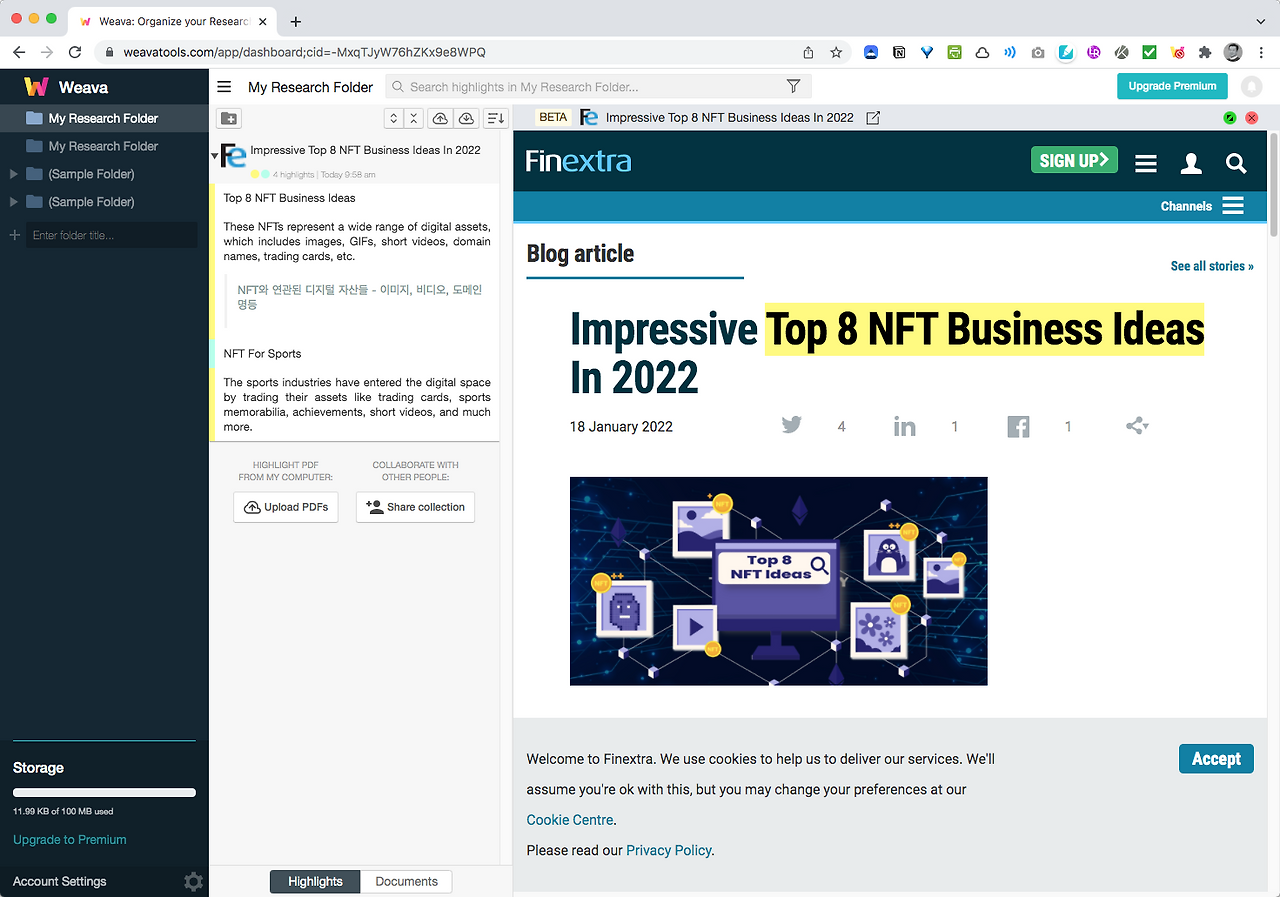Image resolution: width=1280 pixels, height=897 pixels.
Task: Switch to the Documents tab
Action: click(406, 881)
